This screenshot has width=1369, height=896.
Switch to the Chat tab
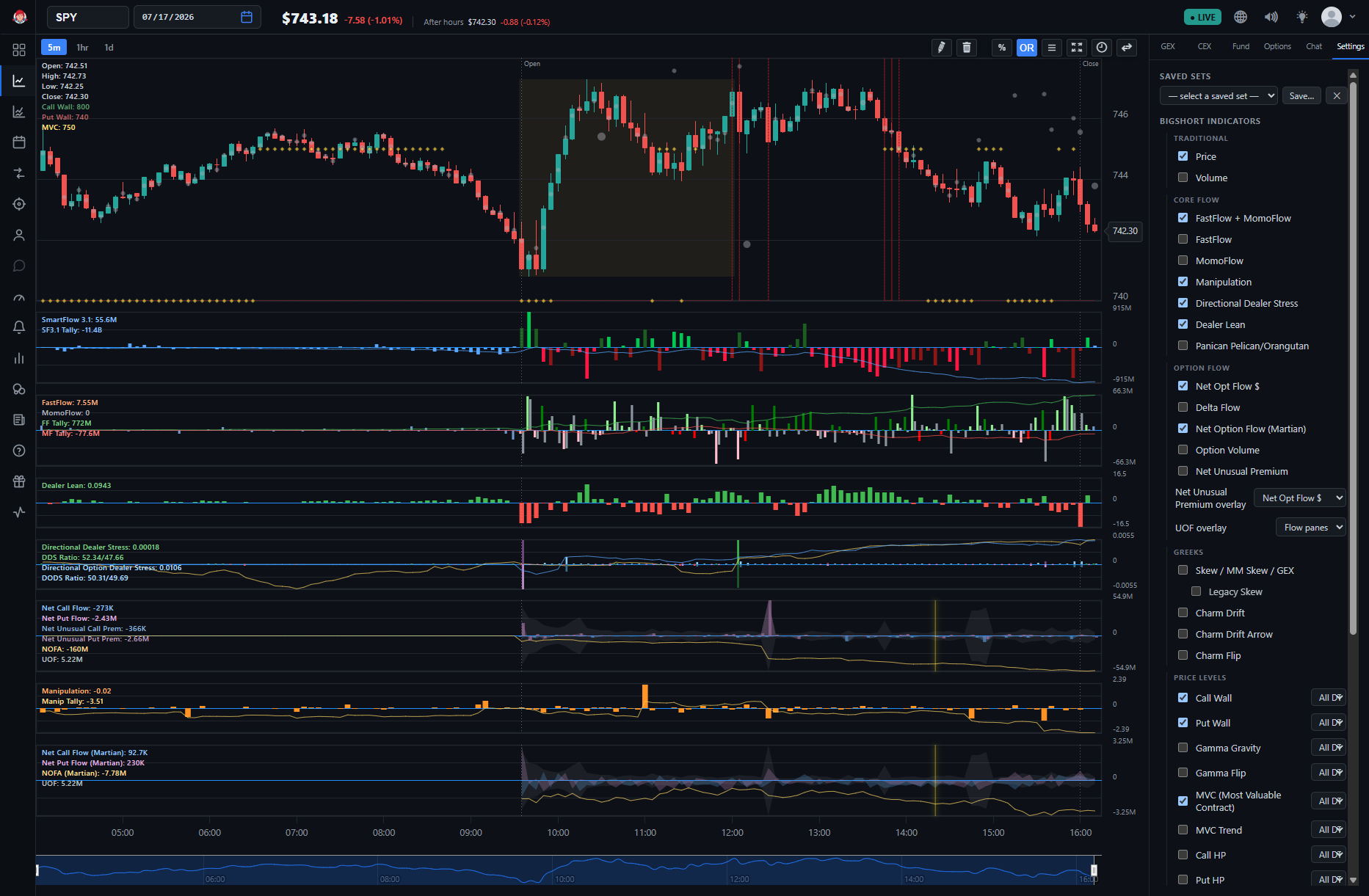1314,46
